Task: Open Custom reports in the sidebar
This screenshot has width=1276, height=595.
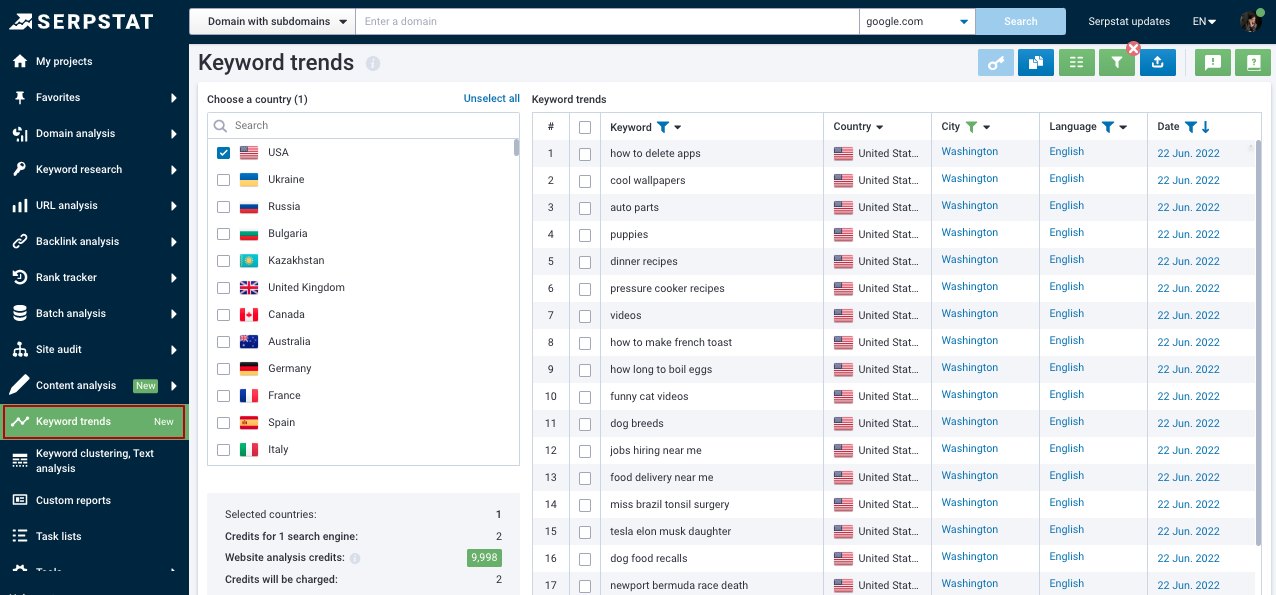Action: (x=94, y=500)
